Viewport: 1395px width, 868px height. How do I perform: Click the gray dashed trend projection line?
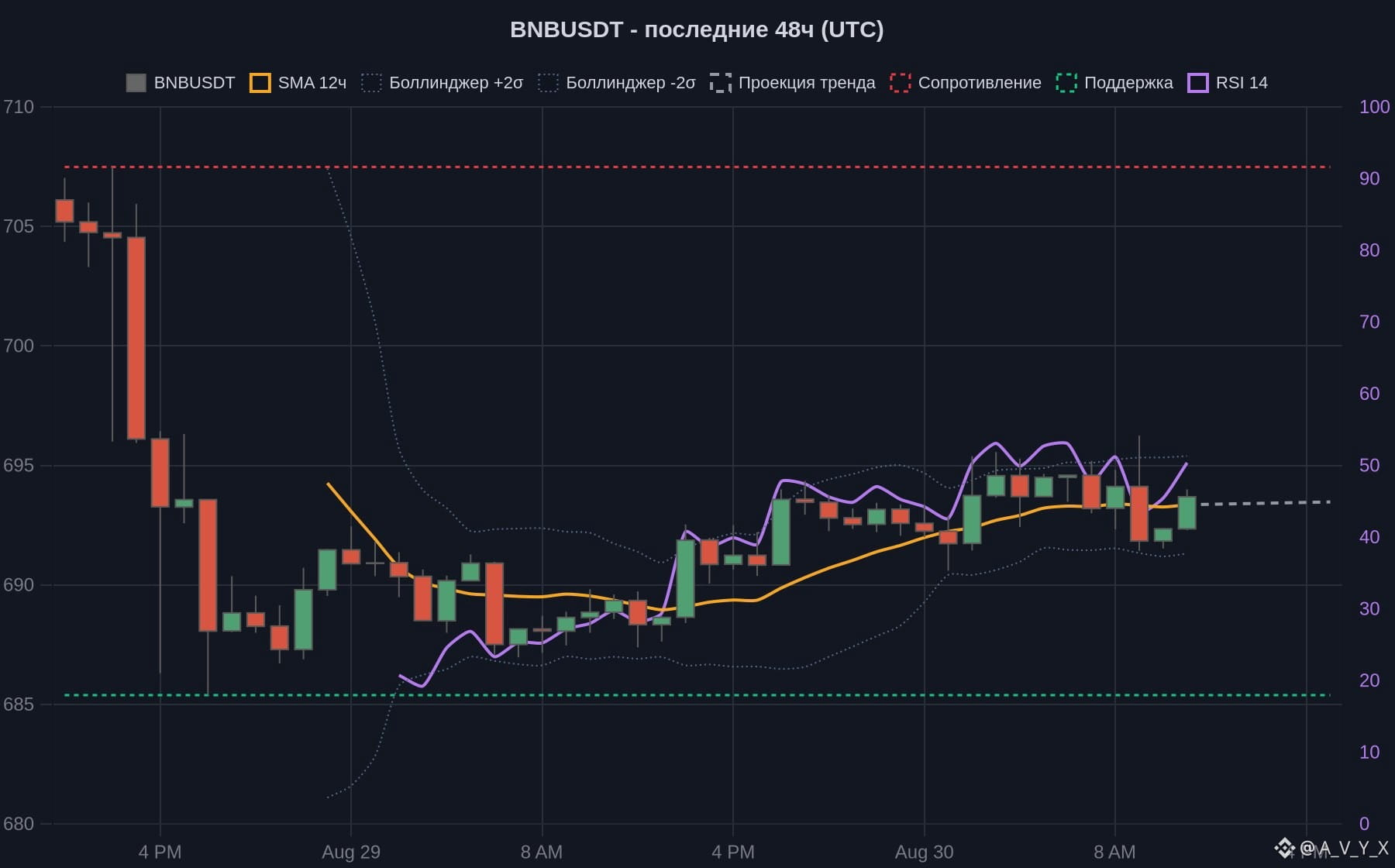click(1265, 503)
